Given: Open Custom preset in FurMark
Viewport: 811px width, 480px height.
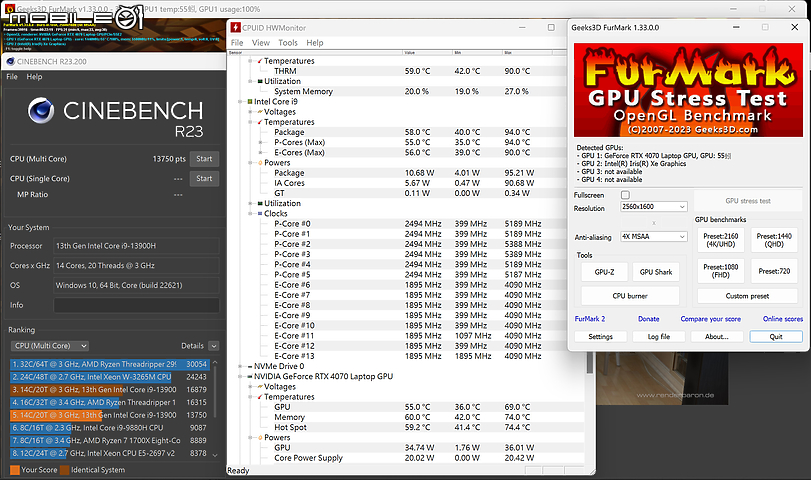Looking at the screenshot, I should point(747,296).
